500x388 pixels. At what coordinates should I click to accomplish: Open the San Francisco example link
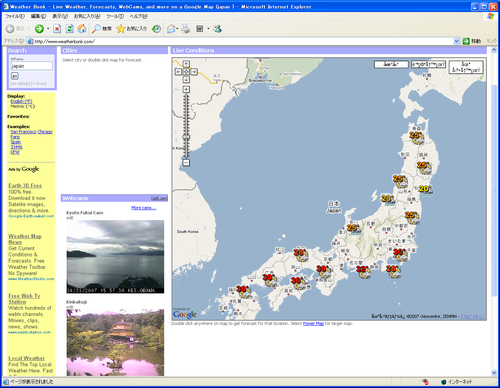23,132
